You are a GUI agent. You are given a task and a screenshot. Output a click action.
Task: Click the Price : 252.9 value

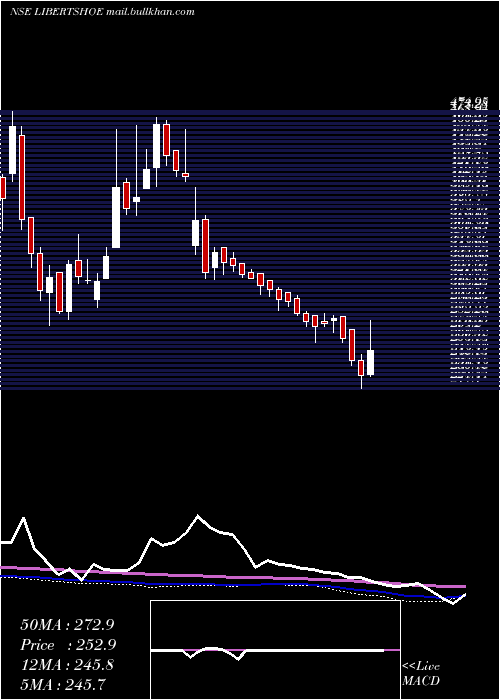tap(68, 645)
